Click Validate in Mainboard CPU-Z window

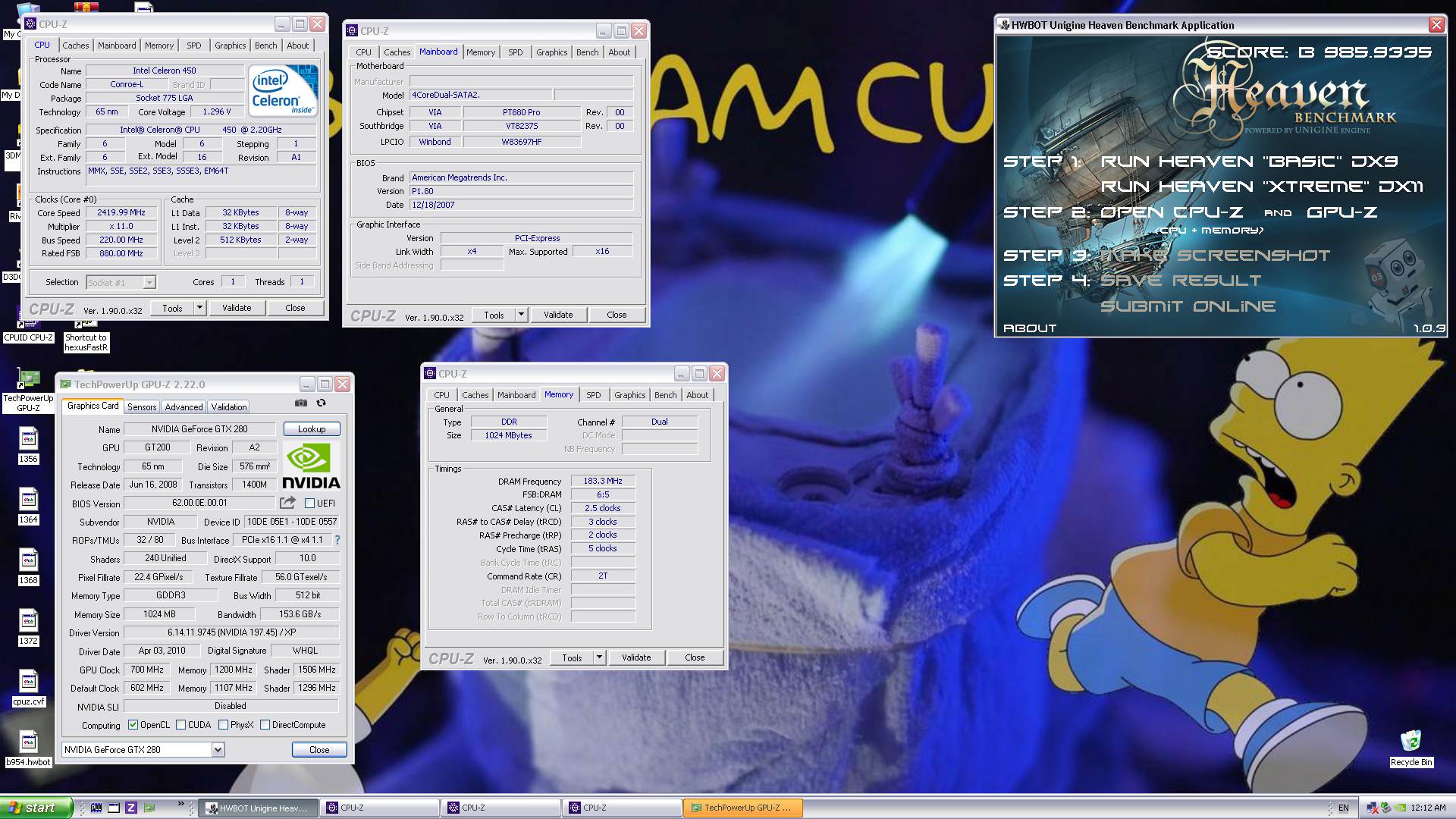(x=558, y=315)
